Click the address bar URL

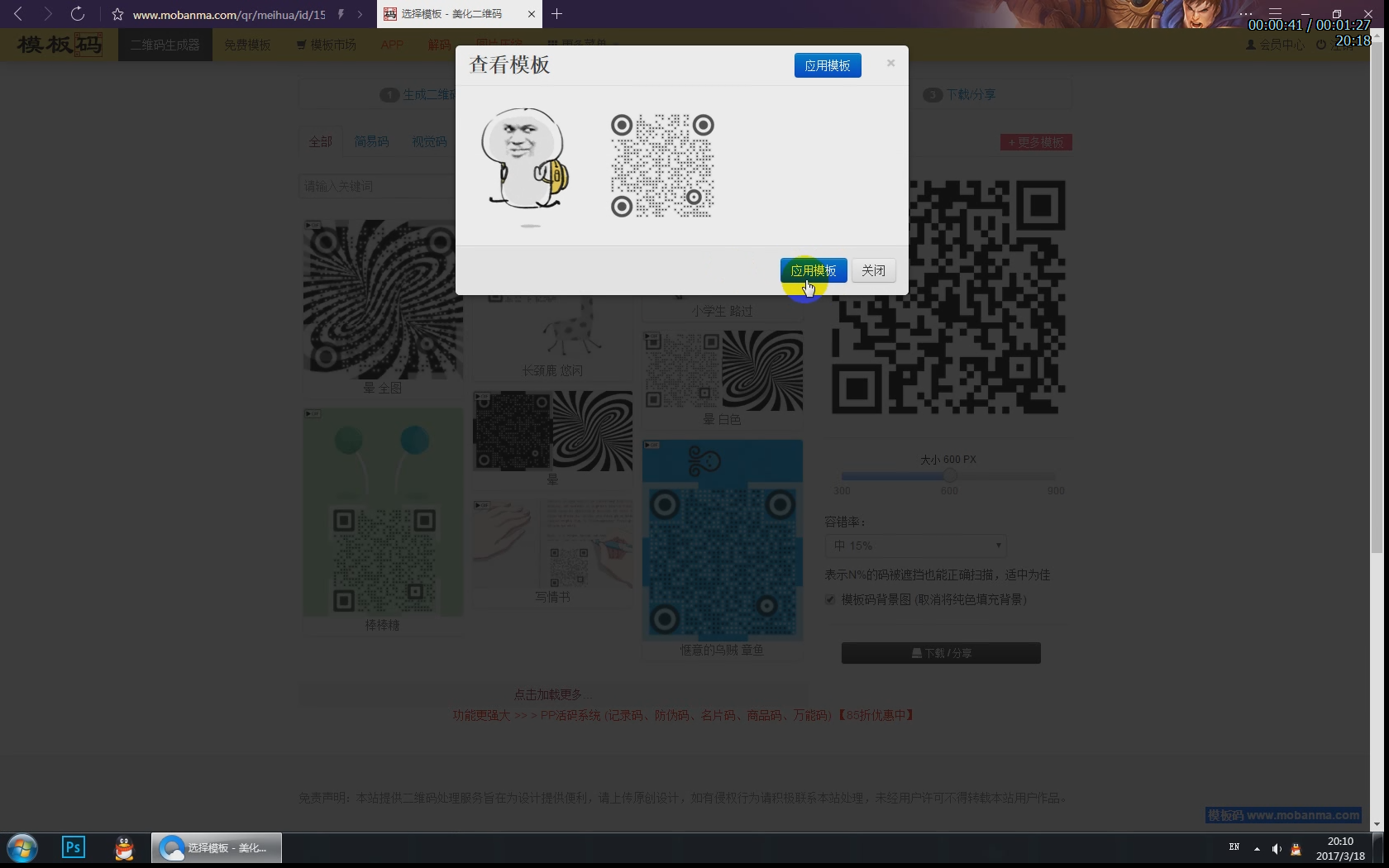(x=229, y=15)
